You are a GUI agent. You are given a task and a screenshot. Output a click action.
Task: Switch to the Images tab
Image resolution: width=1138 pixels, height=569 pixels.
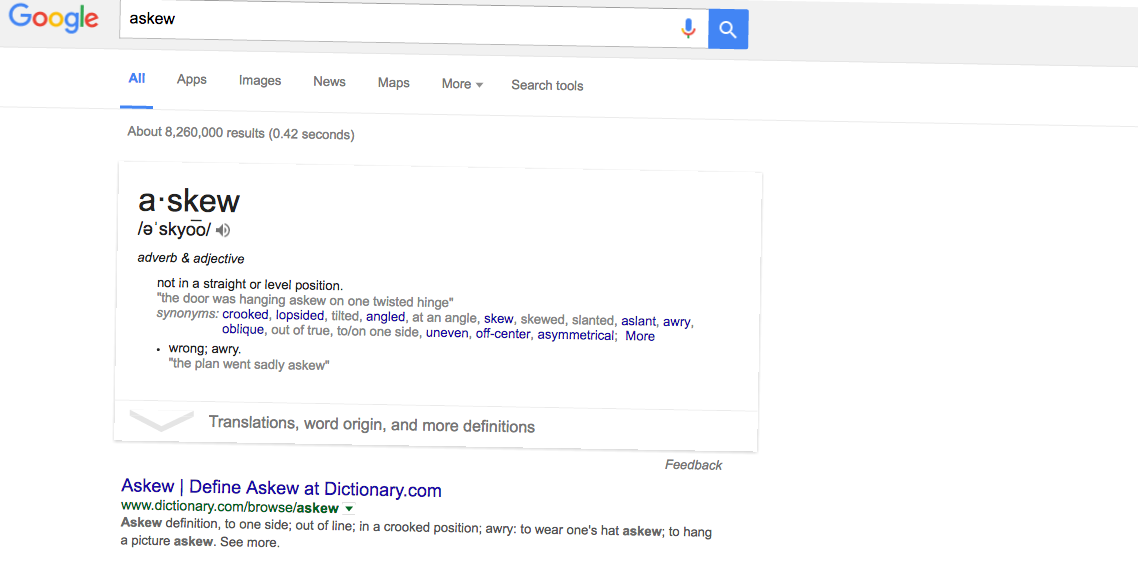pyautogui.click(x=260, y=81)
